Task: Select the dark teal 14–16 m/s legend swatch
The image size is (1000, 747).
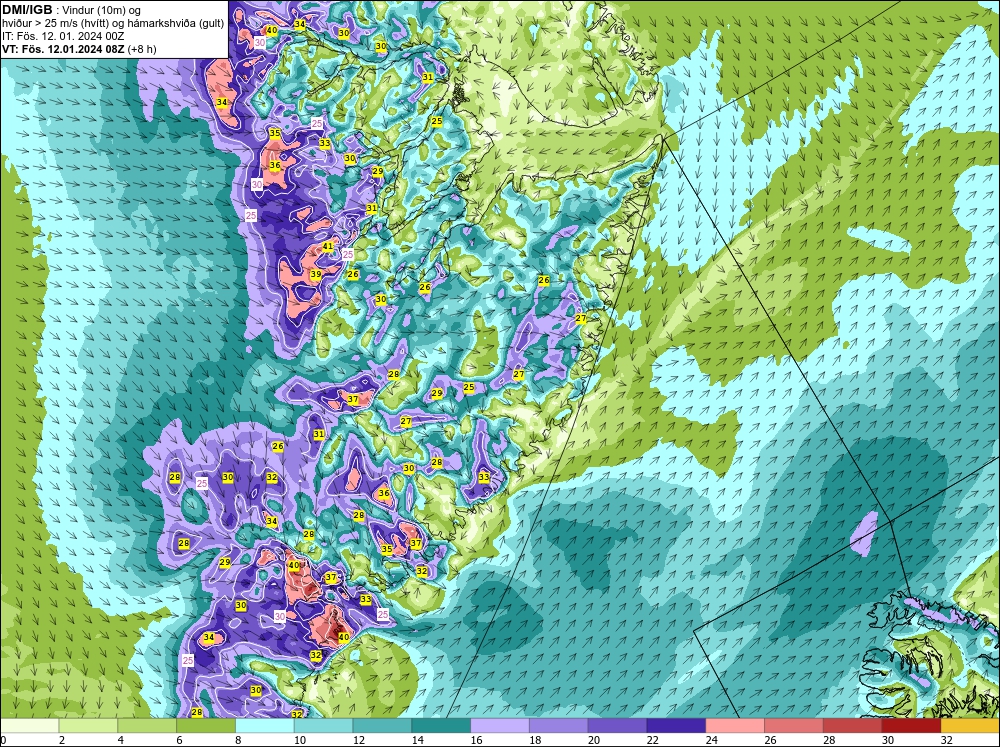Action: [x=441, y=726]
